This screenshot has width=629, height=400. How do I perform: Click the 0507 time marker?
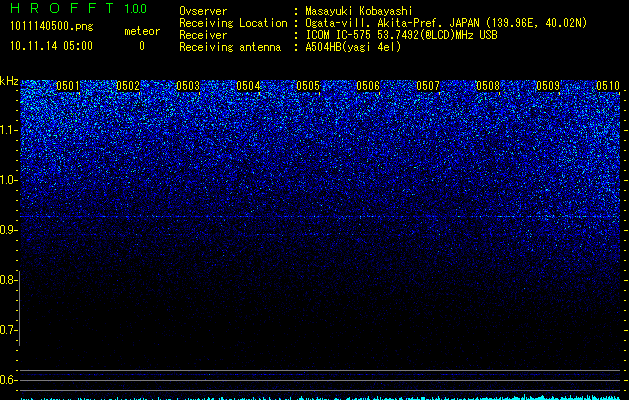428,86
